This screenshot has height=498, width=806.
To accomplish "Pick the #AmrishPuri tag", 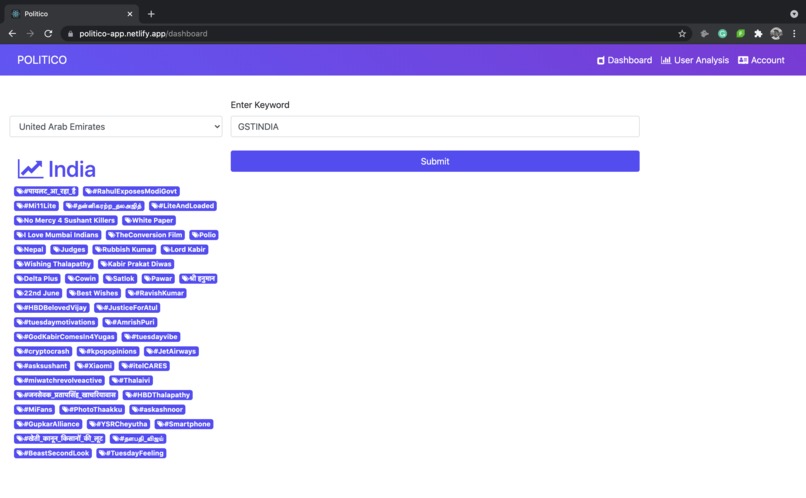I will (x=130, y=322).
